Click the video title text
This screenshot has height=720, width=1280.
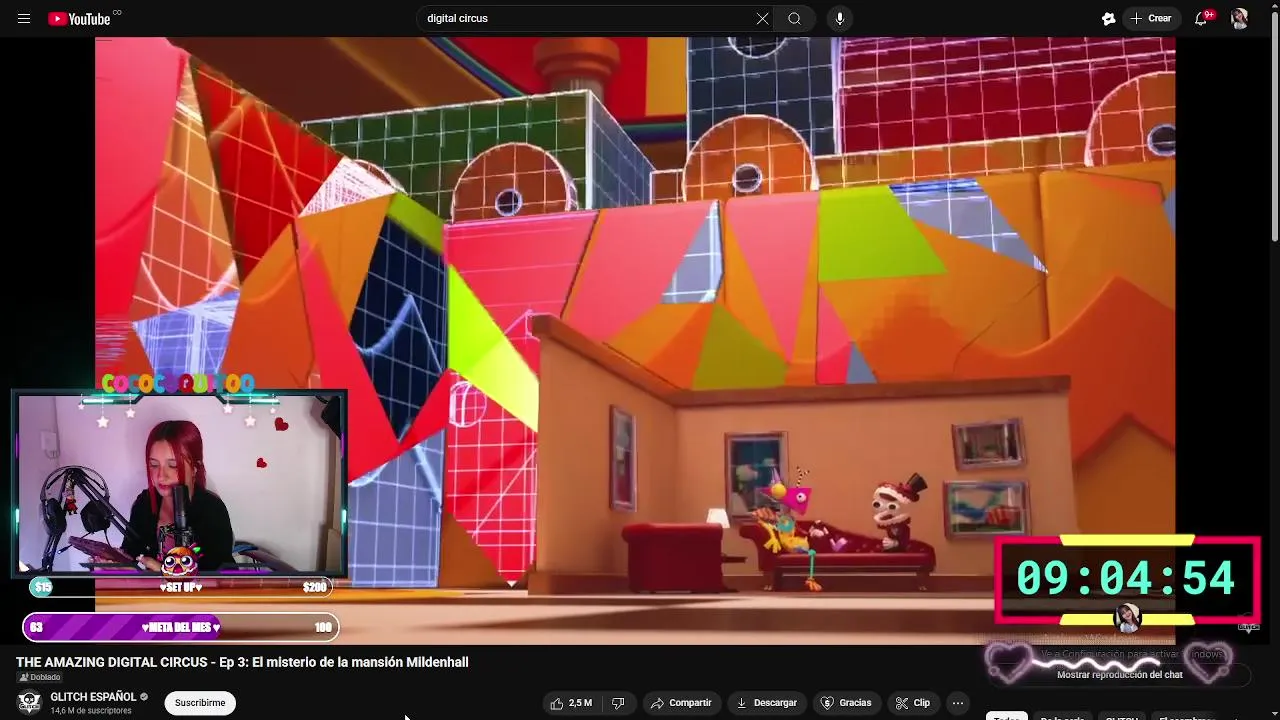pos(242,662)
